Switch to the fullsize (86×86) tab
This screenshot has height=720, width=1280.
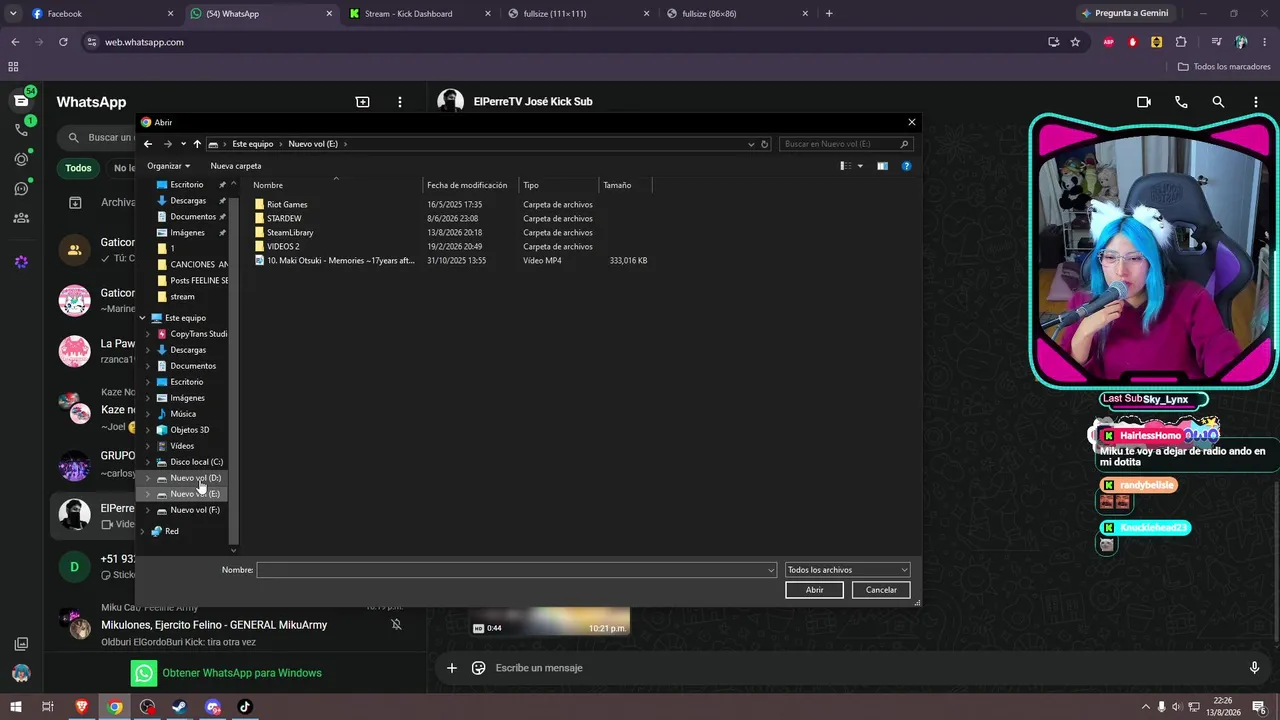(x=738, y=14)
